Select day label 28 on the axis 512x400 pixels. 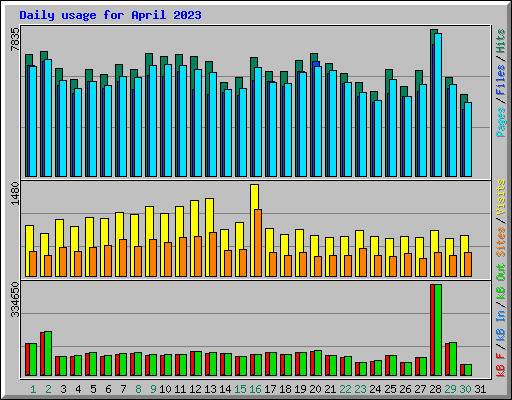coord(435,389)
